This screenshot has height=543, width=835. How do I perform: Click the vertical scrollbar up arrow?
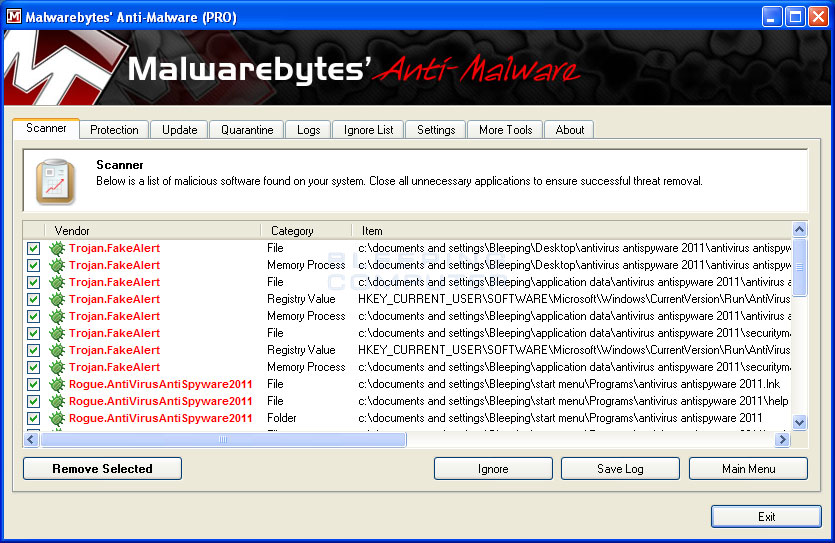799,229
